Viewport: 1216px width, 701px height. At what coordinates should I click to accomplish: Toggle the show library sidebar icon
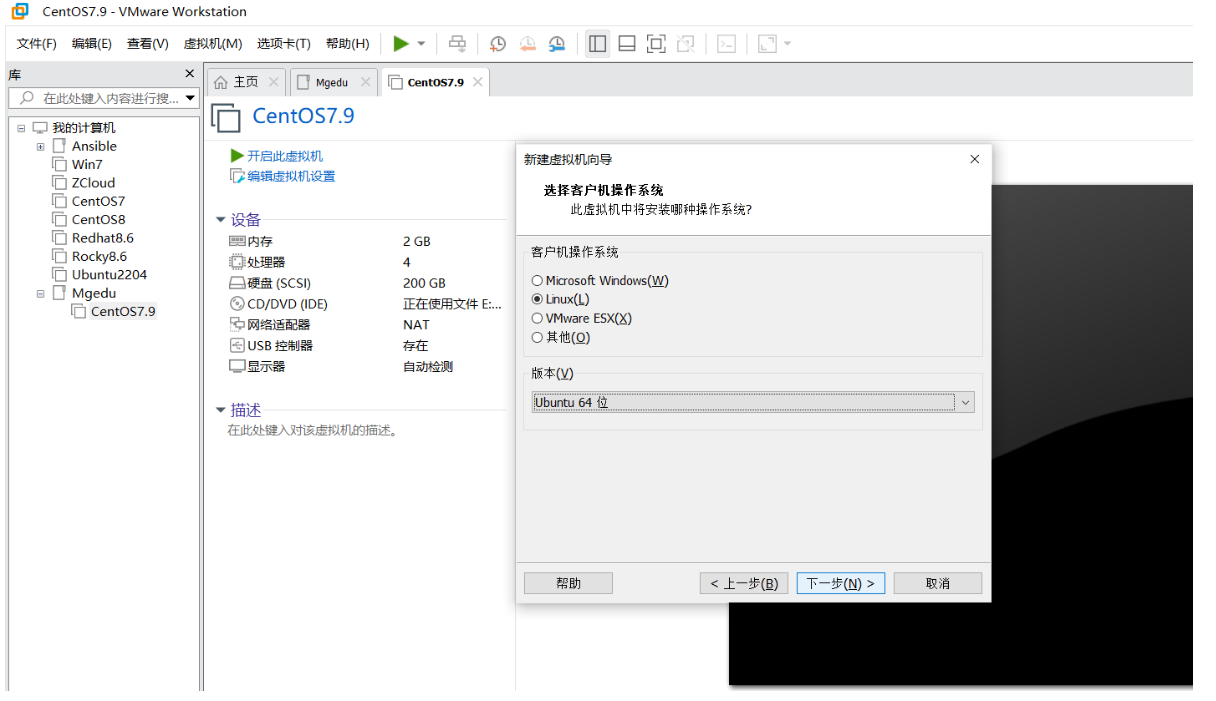(x=598, y=43)
